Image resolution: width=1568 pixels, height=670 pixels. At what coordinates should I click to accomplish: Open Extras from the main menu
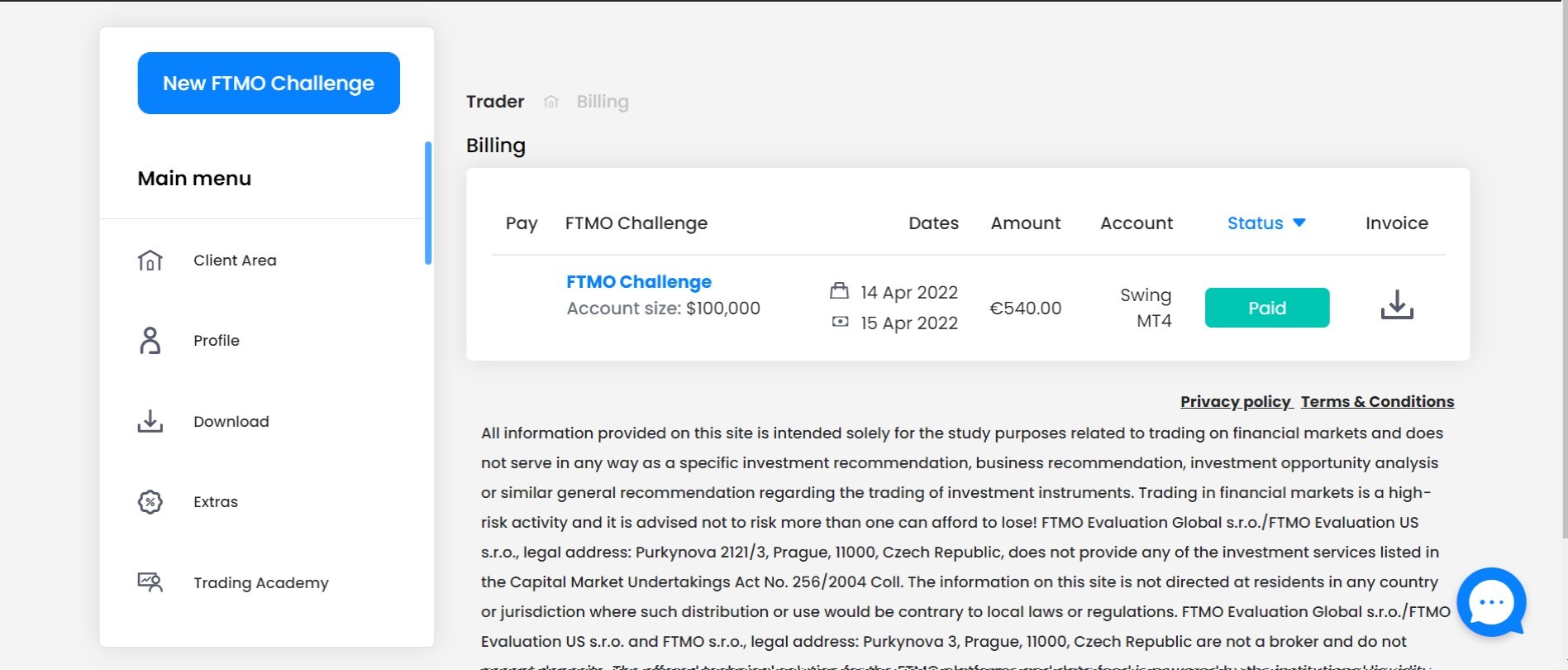point(216,502)
